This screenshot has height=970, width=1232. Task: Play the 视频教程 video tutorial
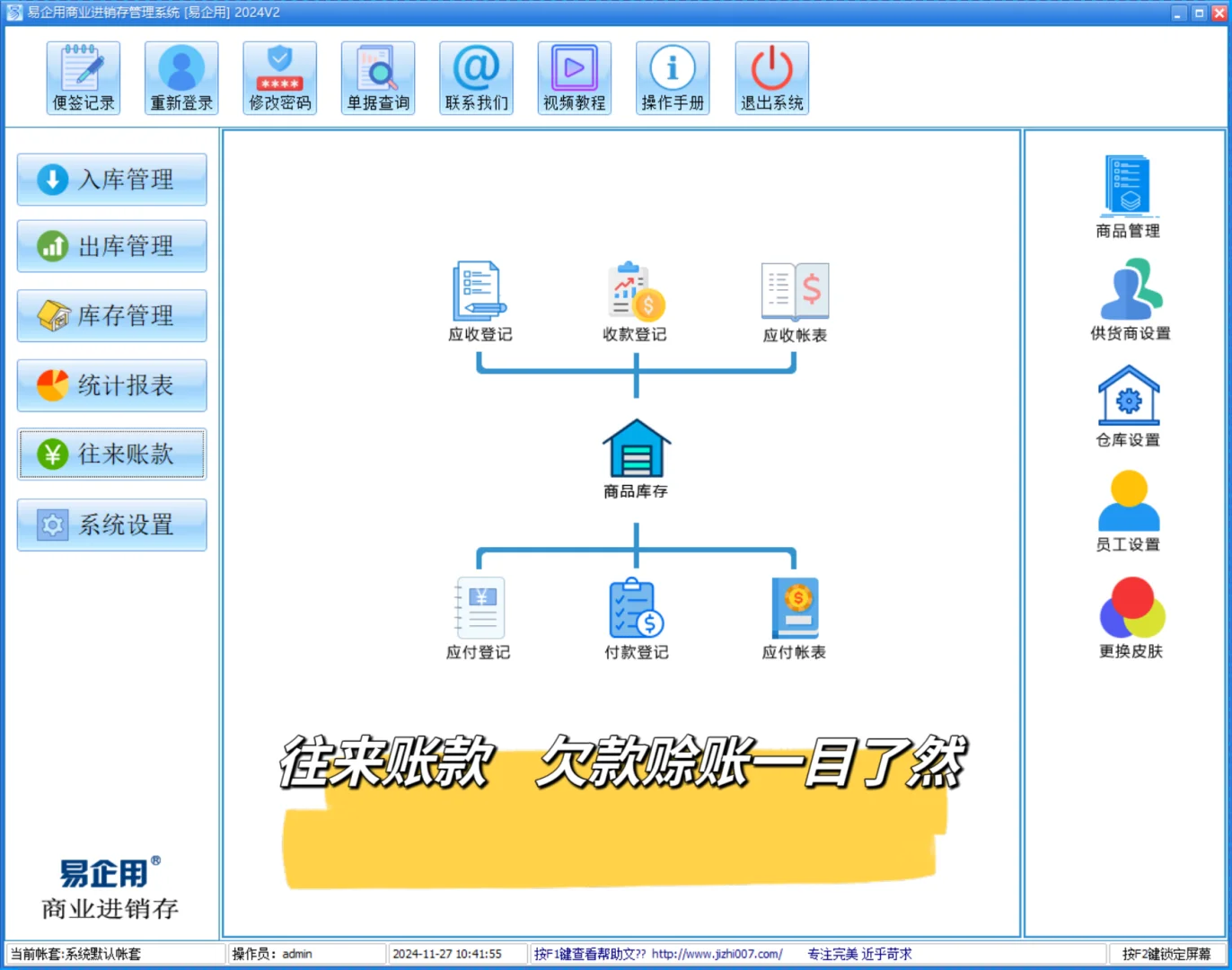point(574,77)
